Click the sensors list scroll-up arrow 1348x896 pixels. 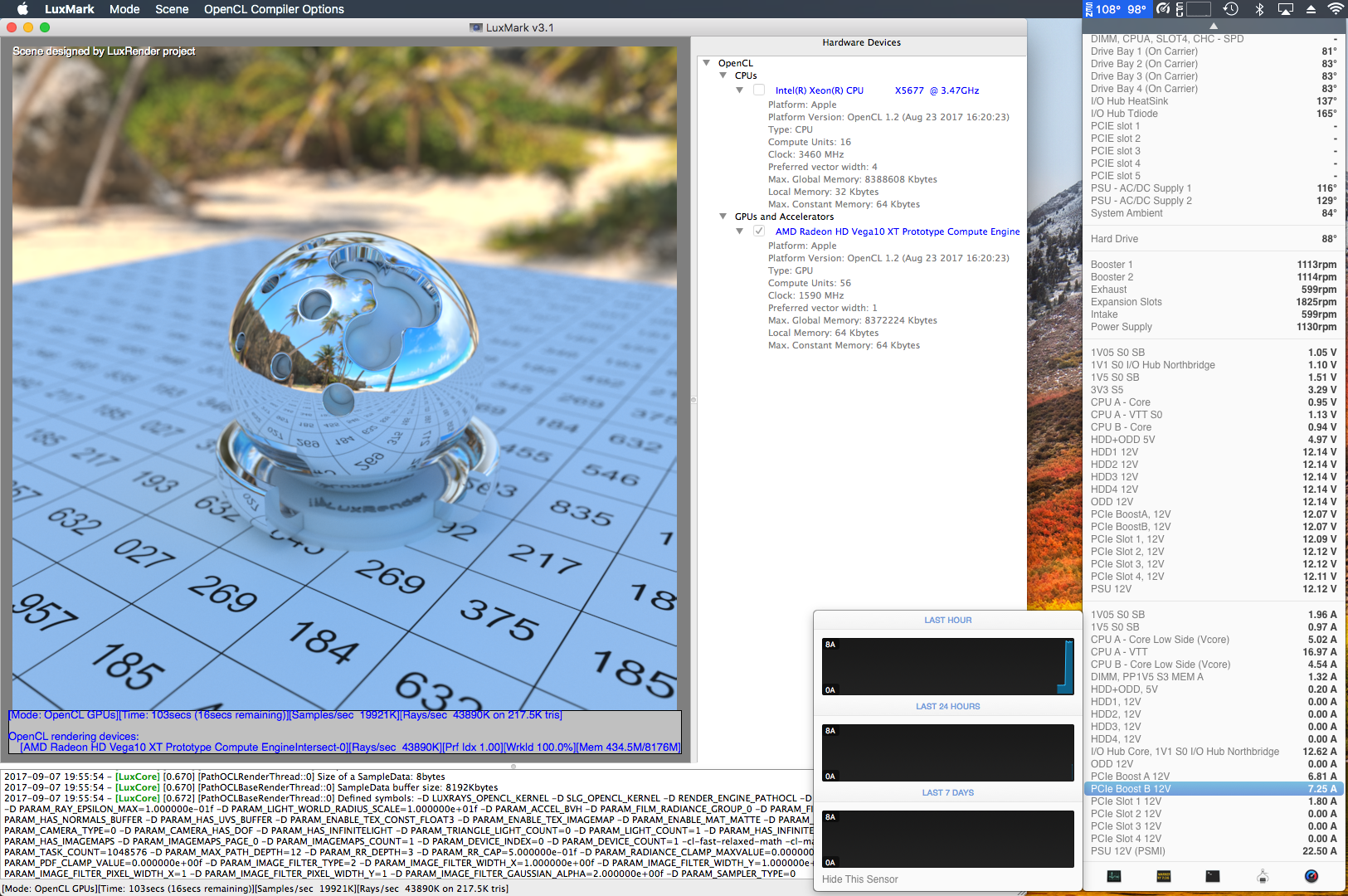tap(1214, 27)
